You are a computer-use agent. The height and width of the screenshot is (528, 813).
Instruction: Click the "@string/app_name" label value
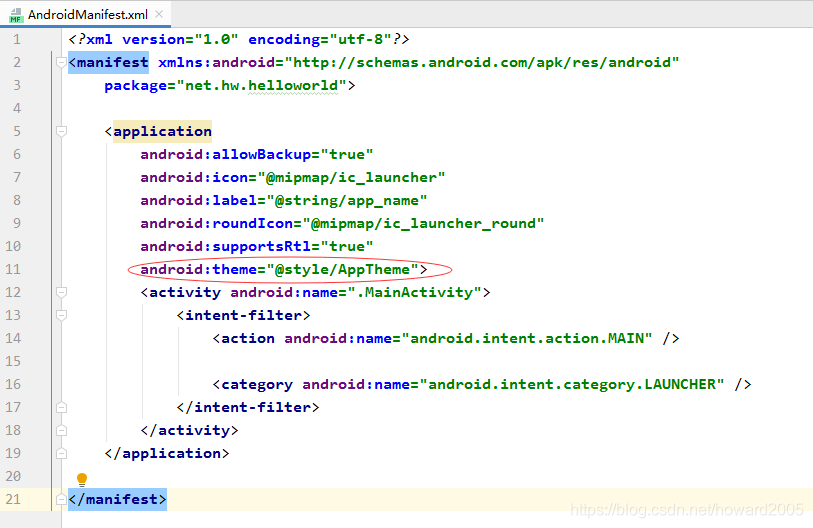click(x=347, y=201)
